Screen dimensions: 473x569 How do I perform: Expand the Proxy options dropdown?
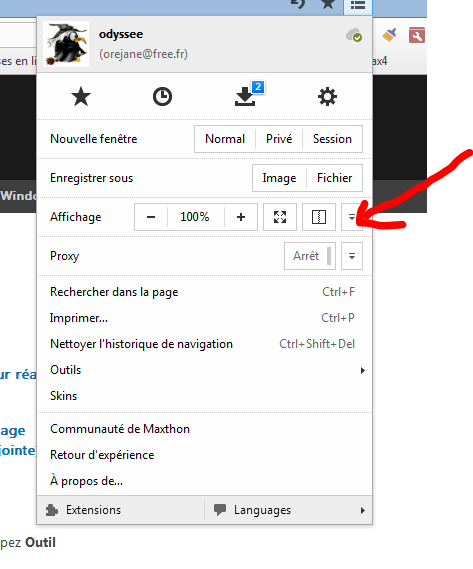click(x=352, y=256)
